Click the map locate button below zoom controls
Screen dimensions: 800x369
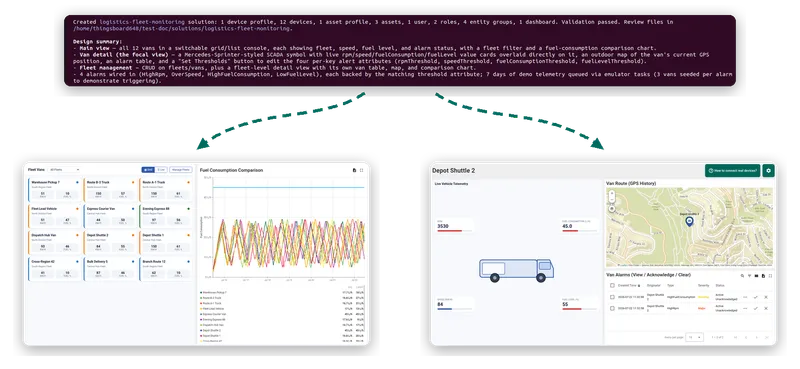[612, 208]
